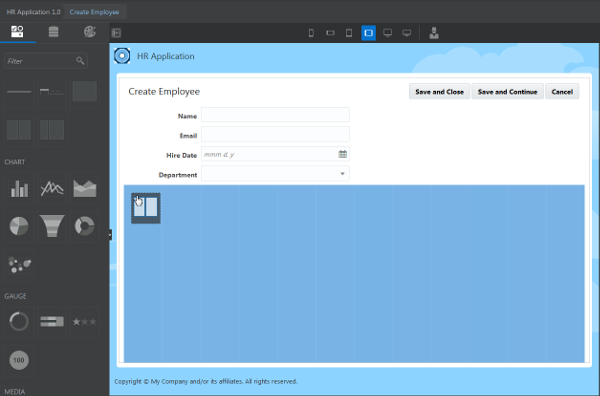Pick the narrow-left two column layout
The image size is (600, 396).
pos(52,130)
